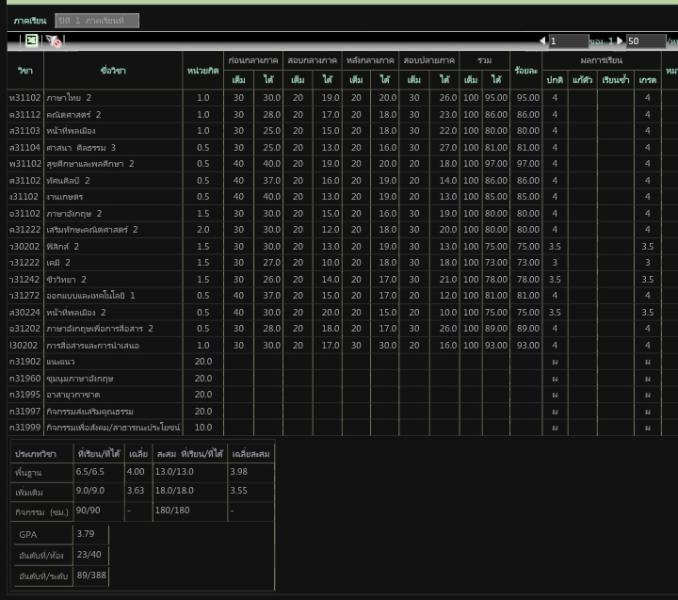Image resolution: width=678 pixels, height=600 pixels.
Task: Click the หลังกลางภาค group header
Action: (x=370, y=61)
